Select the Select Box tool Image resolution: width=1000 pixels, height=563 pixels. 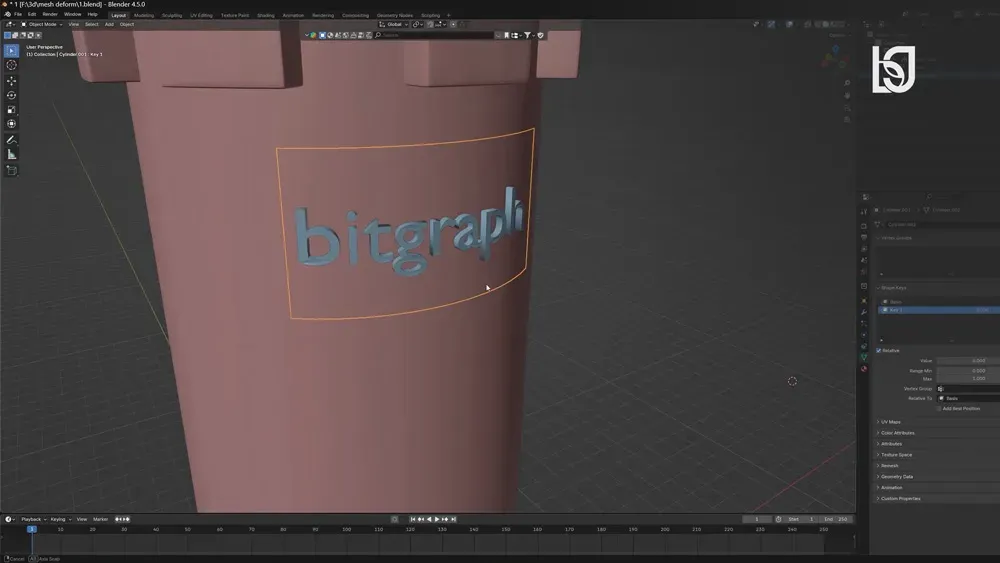click(x=11, y=50)
